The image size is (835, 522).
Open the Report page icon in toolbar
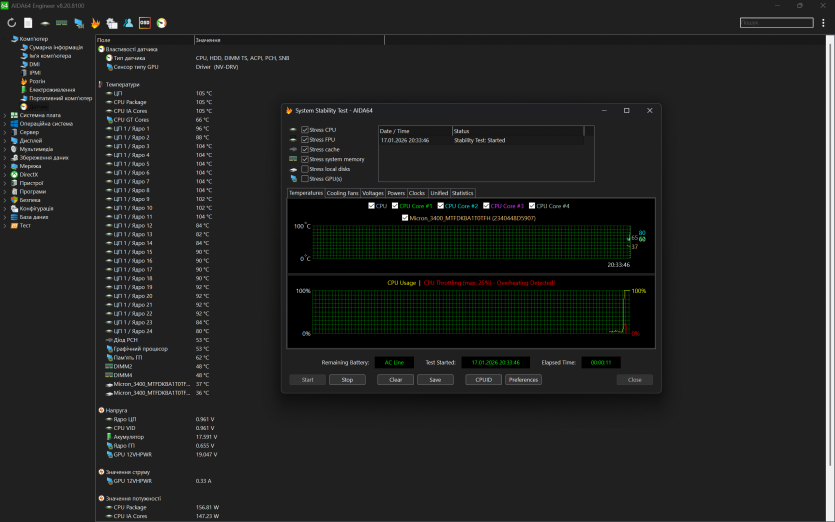pyautogui.click(x=28, y=22)
